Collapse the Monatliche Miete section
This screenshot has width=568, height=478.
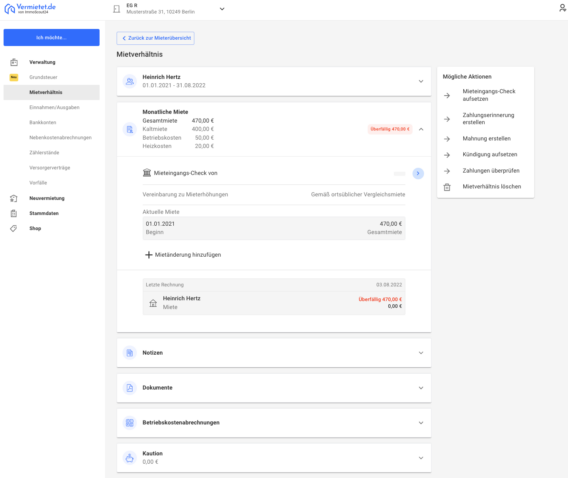tap(421, 129)
